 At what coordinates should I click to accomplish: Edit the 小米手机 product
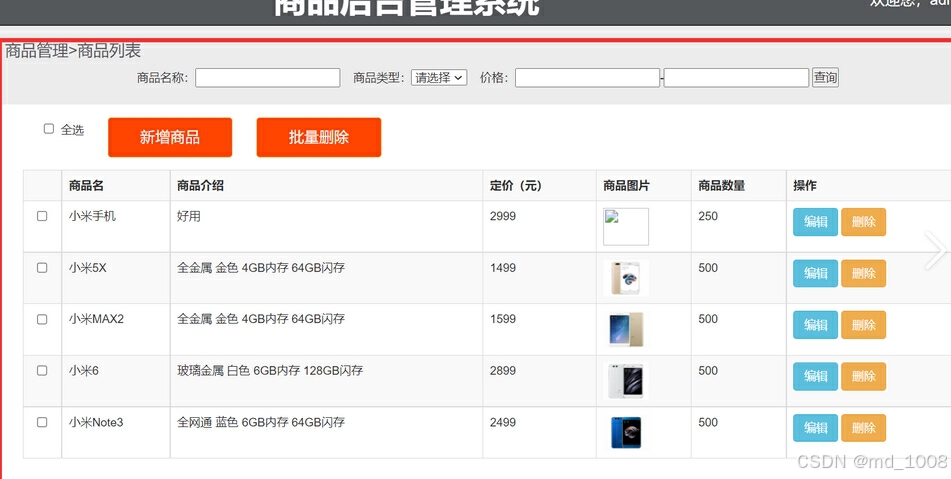815,222
